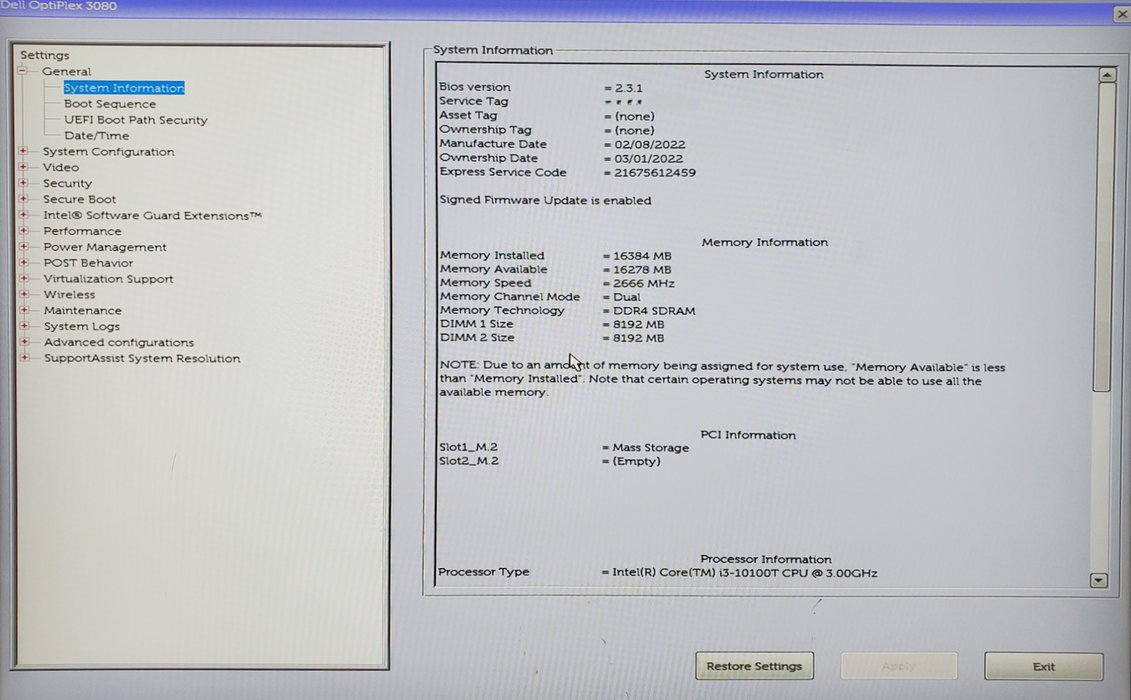The width and height of the screenshot is (1131, 700).
Task: Click the Ownership Tag (none) value
Action: point(634,131)
